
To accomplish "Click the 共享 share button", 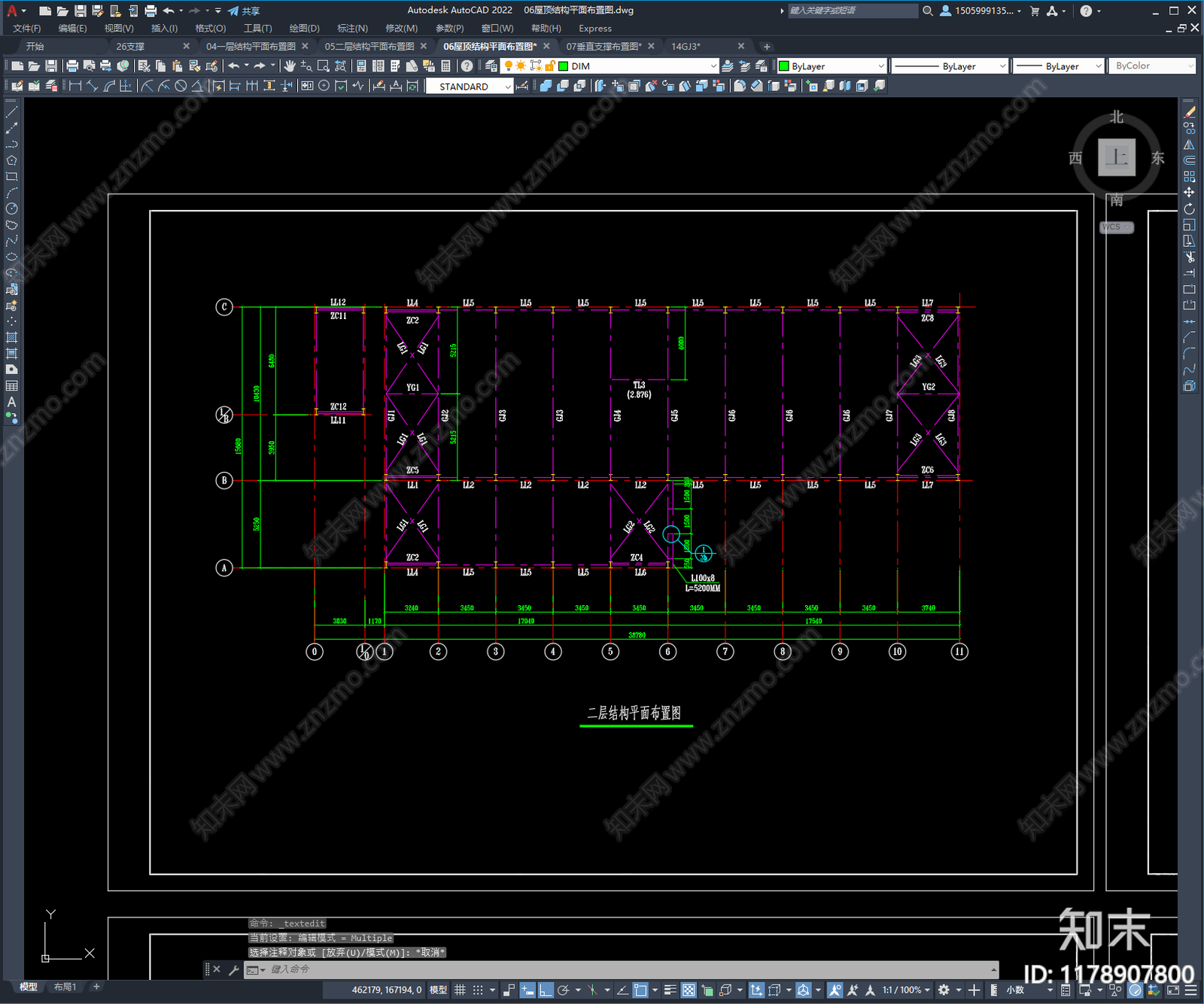I will [244, 11].
